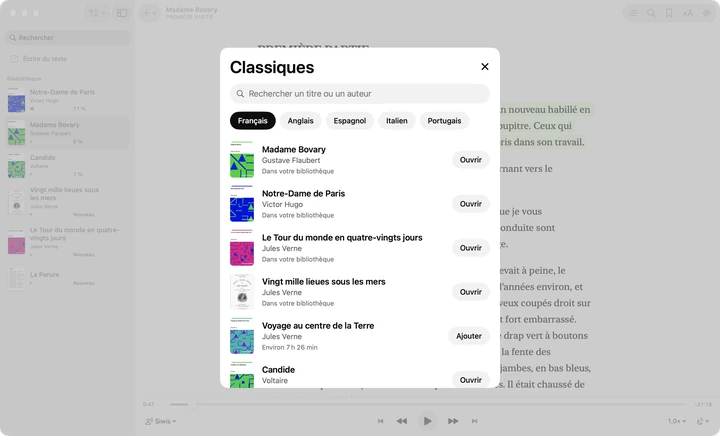
Task: Open the sort order dropdown in sidebar toolbar
Action: (97, 13)
